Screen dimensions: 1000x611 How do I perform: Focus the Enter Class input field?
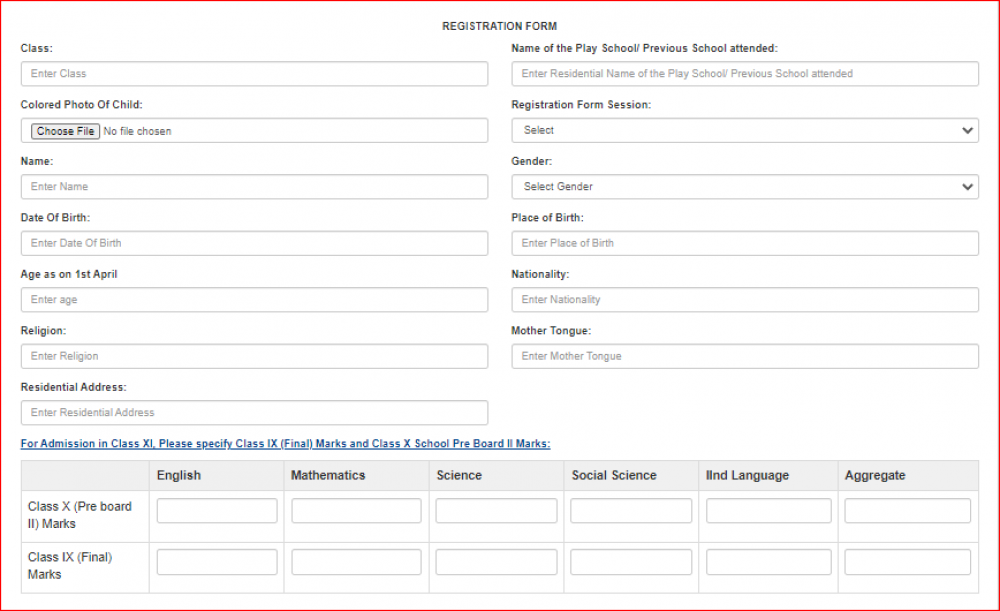(x=254, y=74)
